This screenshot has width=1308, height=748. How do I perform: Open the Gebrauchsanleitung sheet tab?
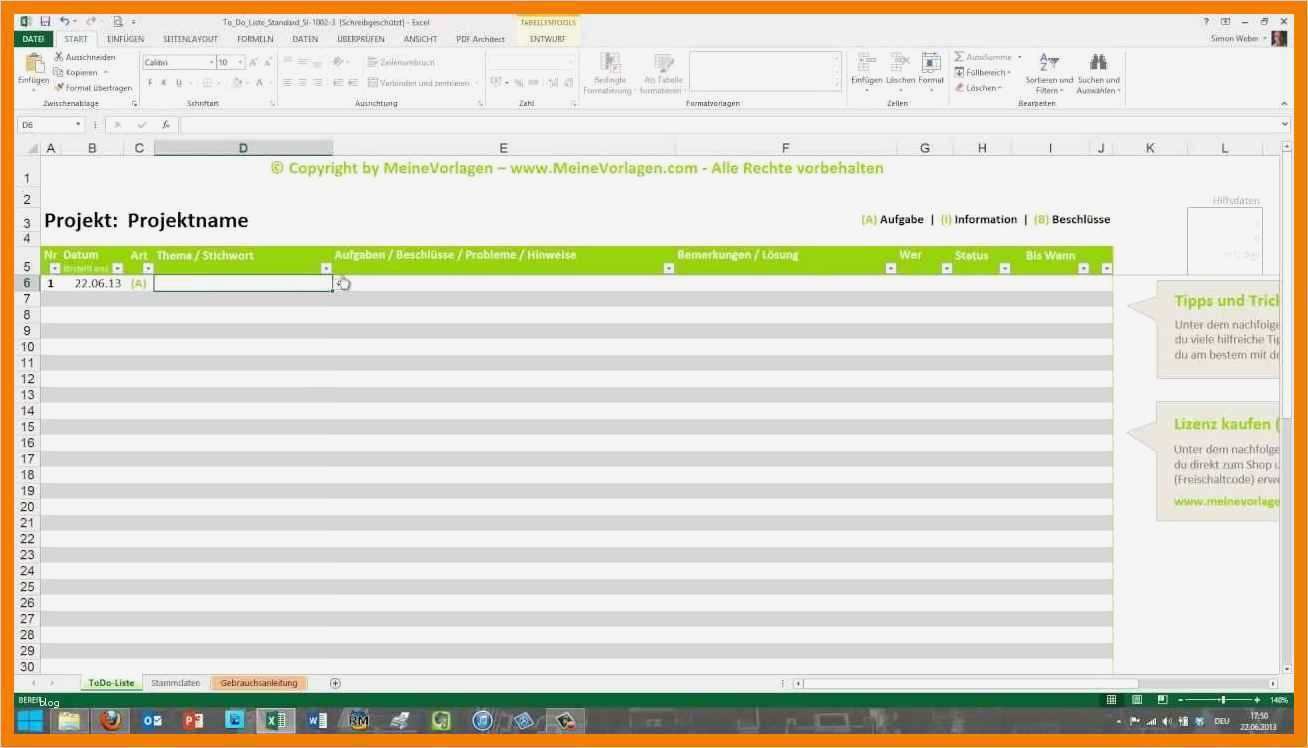258,682
